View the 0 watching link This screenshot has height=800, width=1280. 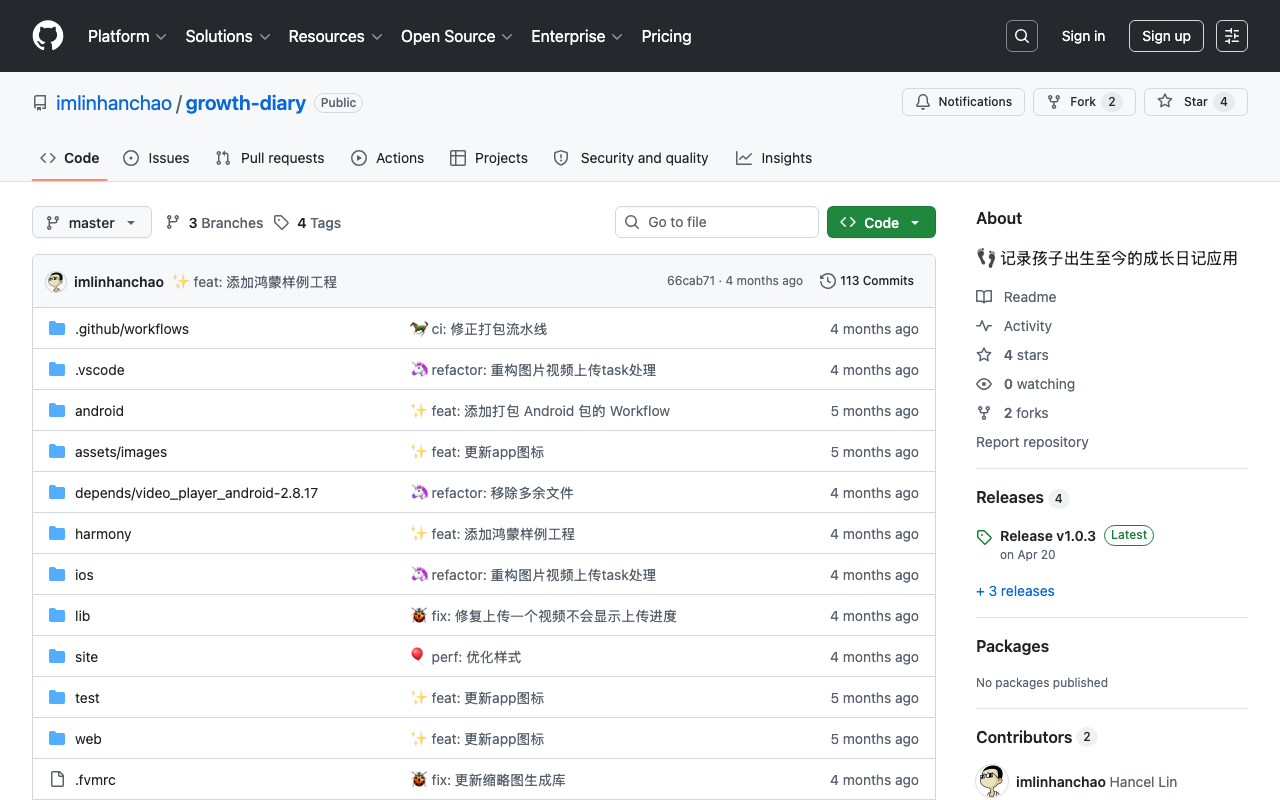pos(1026,384)
